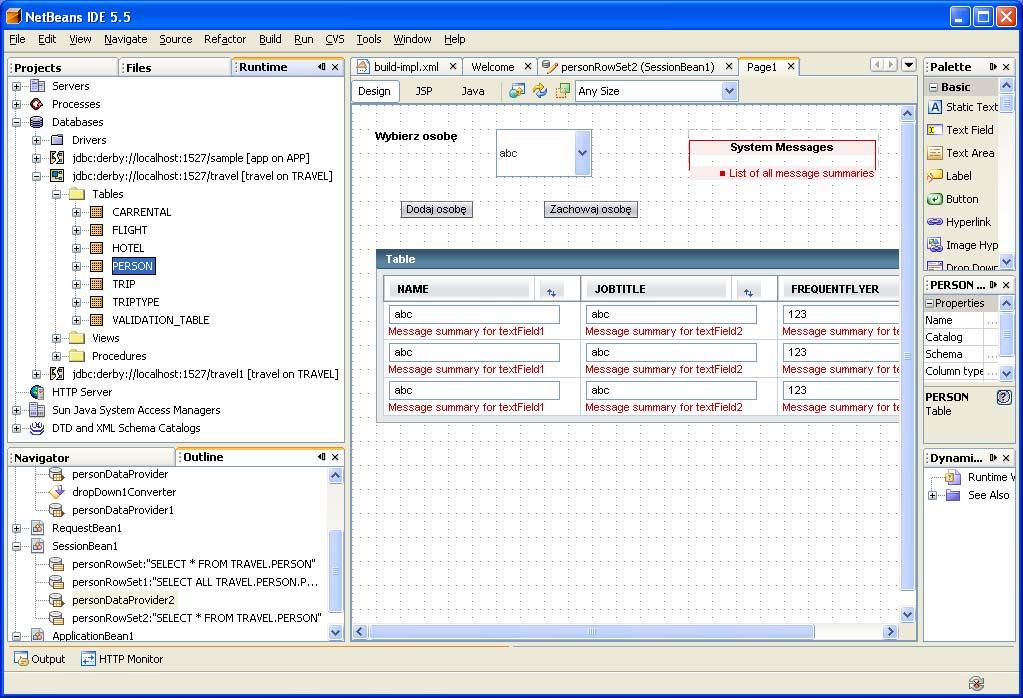Click the Static Text palette icon
This screenshot has width=1023, height=698.
click(935, 107)
